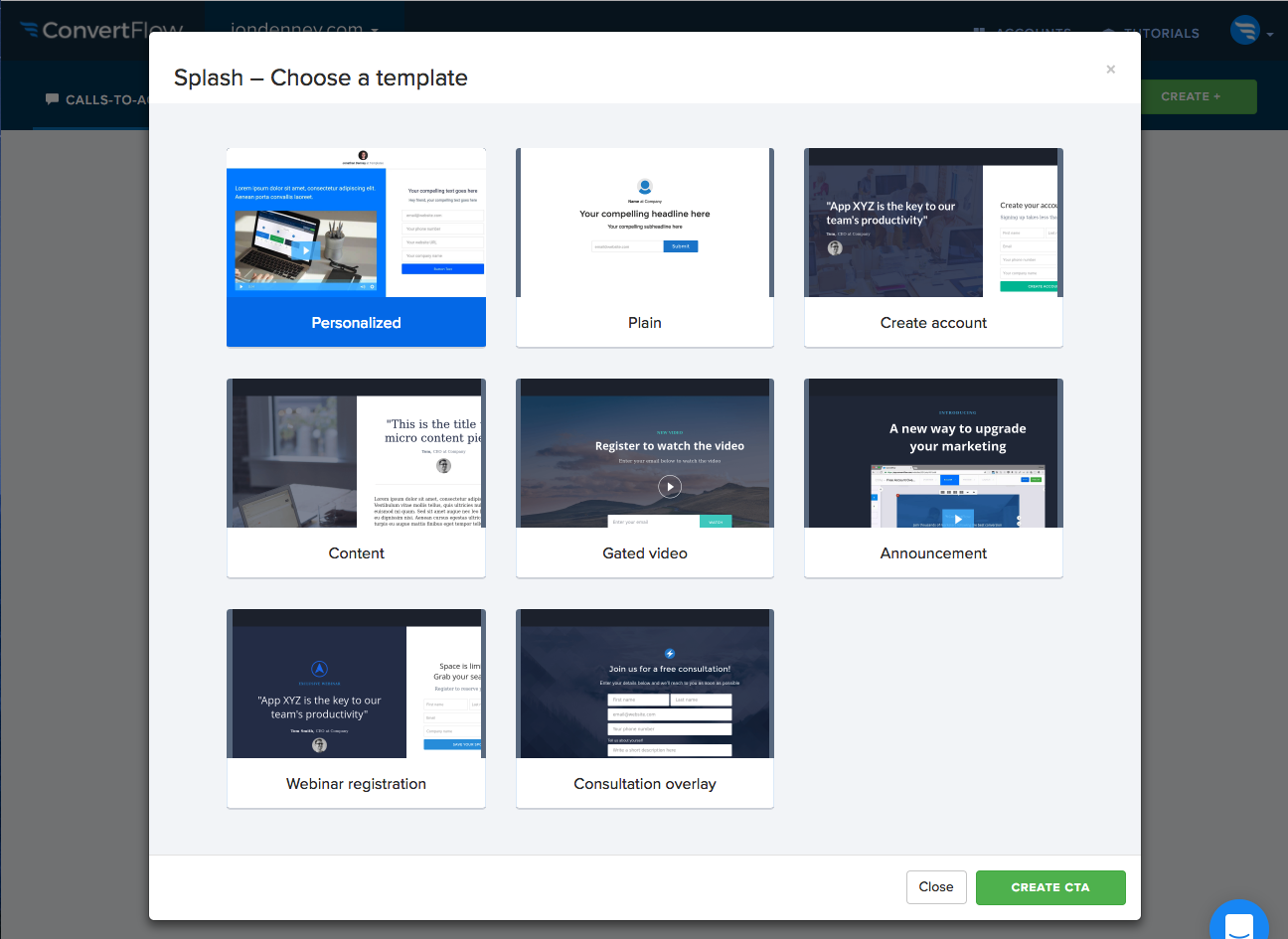The image size is (1288, 939).
Task: Click the Close button in dialog footer
Action: tap(936, 887)
